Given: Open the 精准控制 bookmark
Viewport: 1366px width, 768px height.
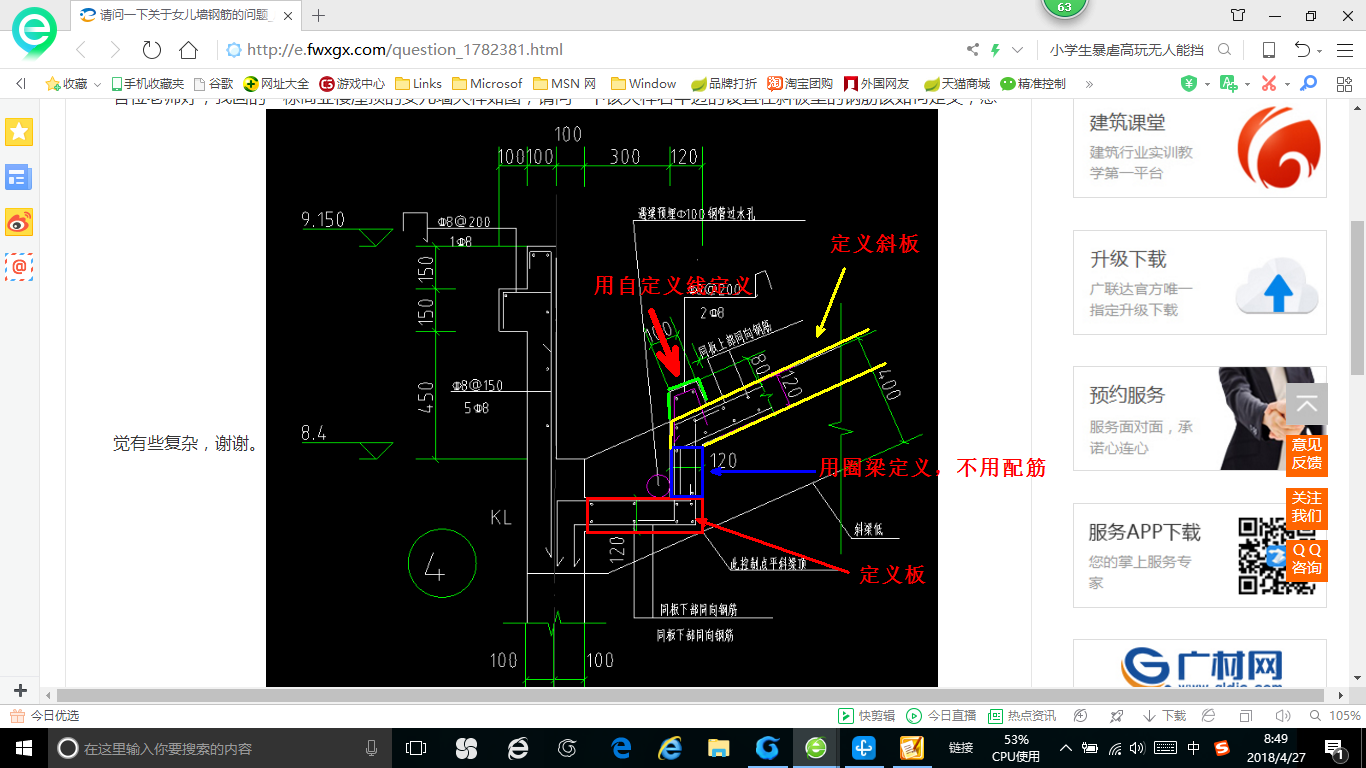Looking at the screenshot, I should 1033,84.
